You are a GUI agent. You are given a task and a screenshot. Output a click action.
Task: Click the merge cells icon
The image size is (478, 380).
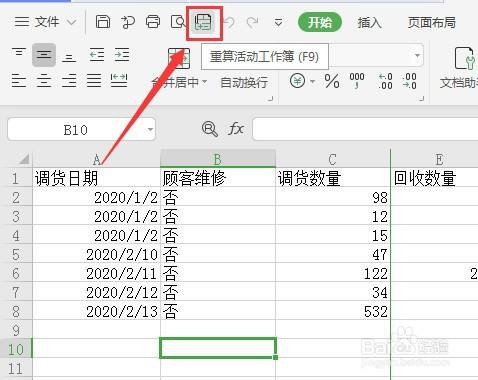point(179,58)
